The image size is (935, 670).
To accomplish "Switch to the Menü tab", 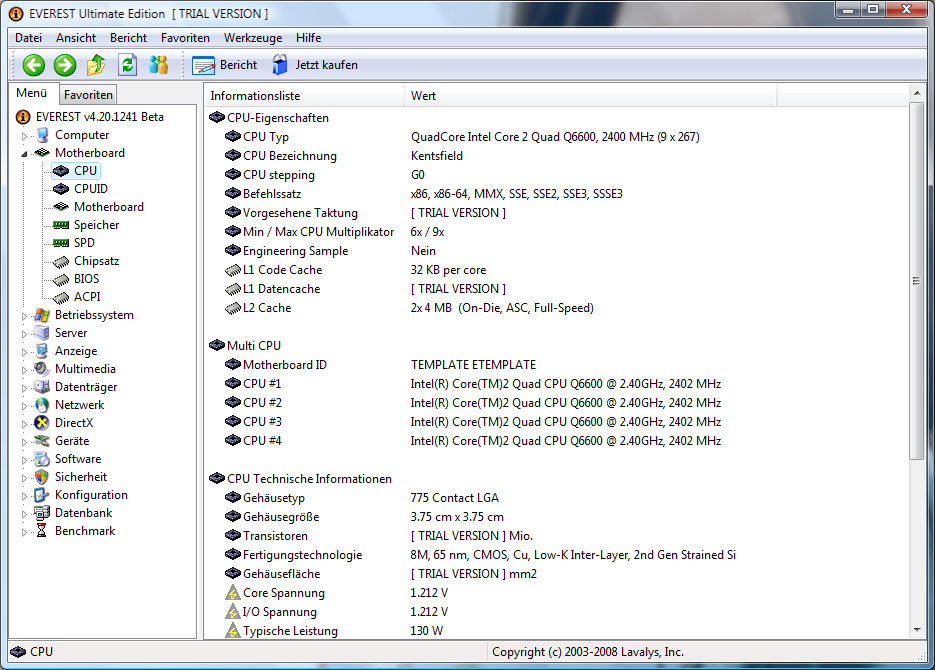I will coord(32,93).
